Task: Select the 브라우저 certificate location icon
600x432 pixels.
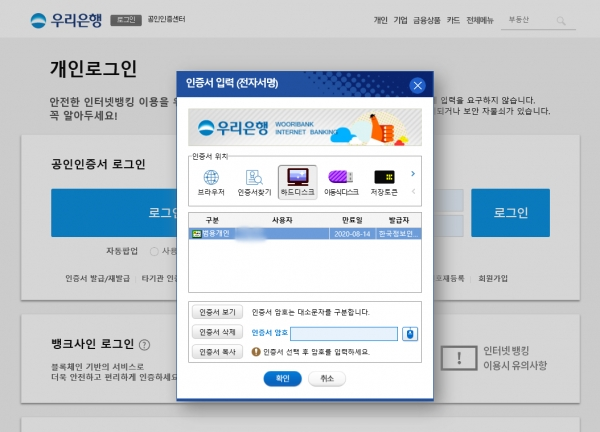Action: coord(211,183)
